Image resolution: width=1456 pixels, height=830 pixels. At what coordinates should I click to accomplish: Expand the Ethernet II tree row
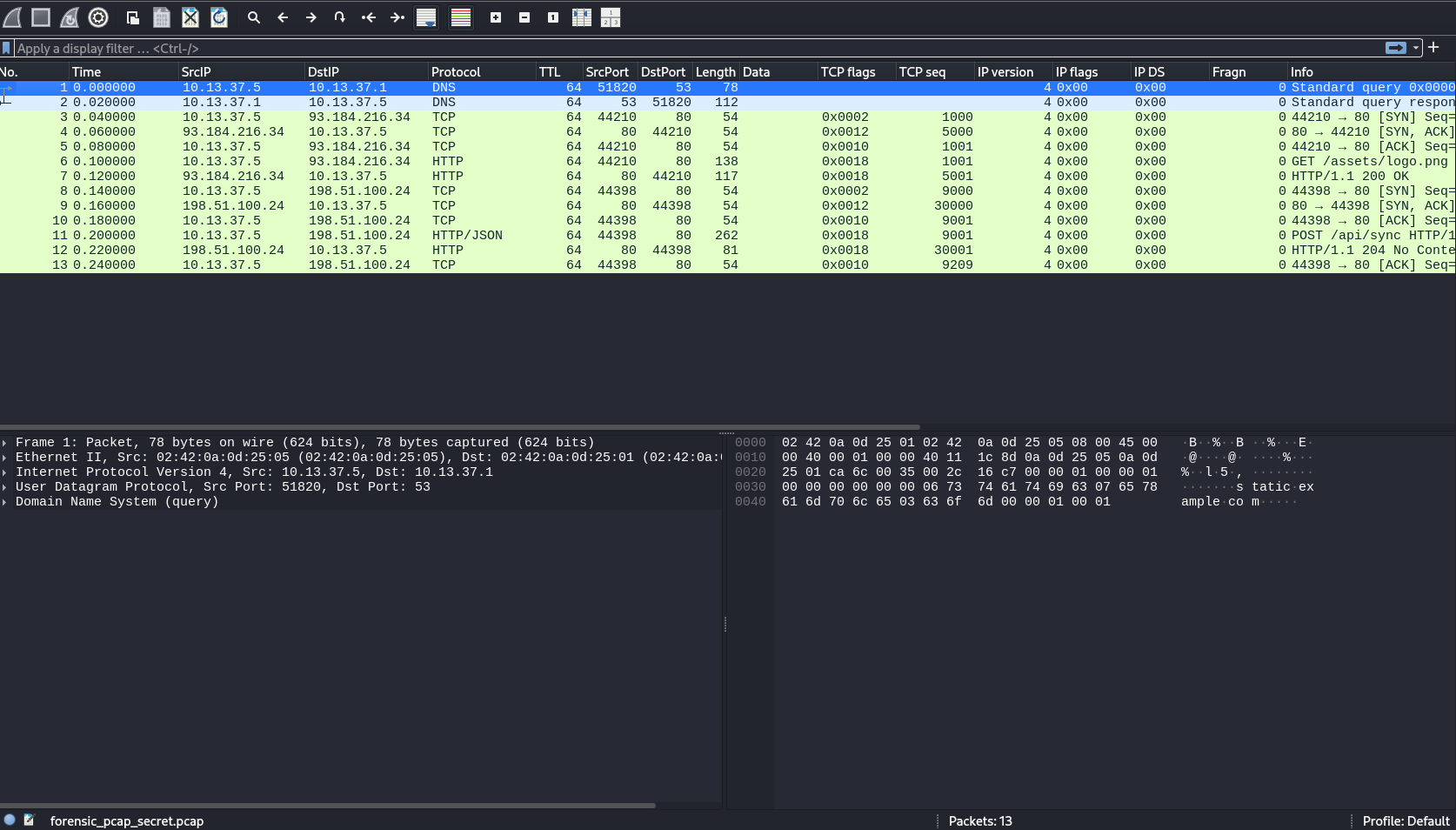(x=5, y=458)
